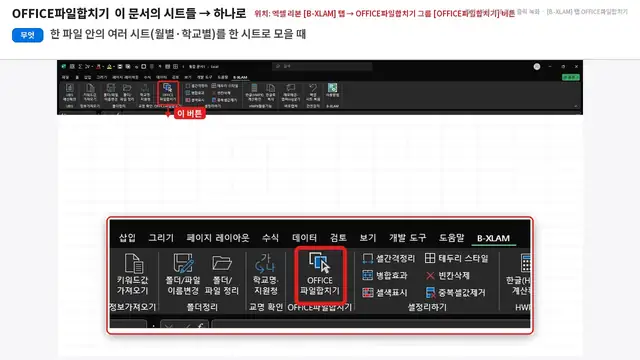Screen dimensions: 640x360
Task: Click the blue 무엇 badge
Action: (28, 35)
